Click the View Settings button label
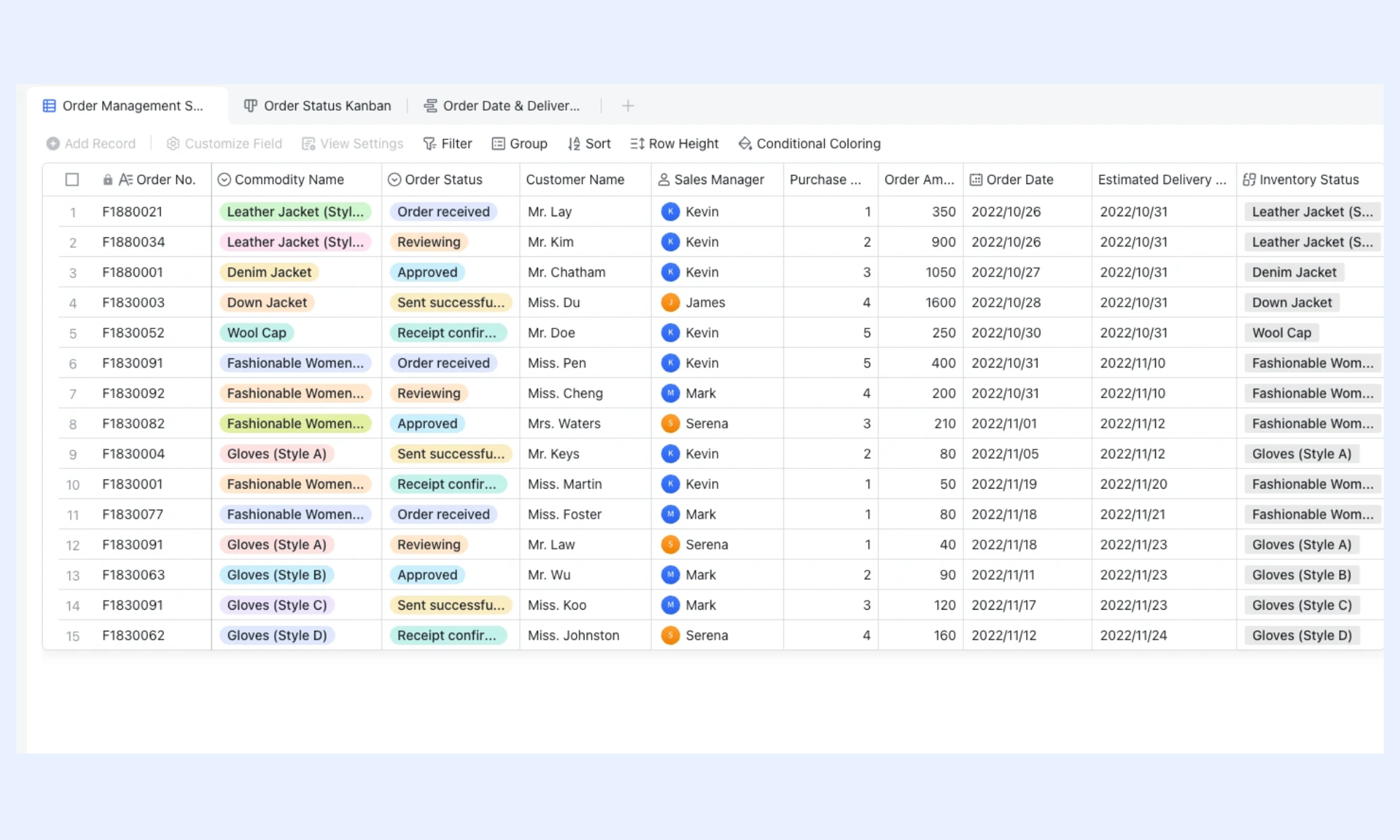The image size is (1400, 840). pyautogui.click(x=361, y=143)
